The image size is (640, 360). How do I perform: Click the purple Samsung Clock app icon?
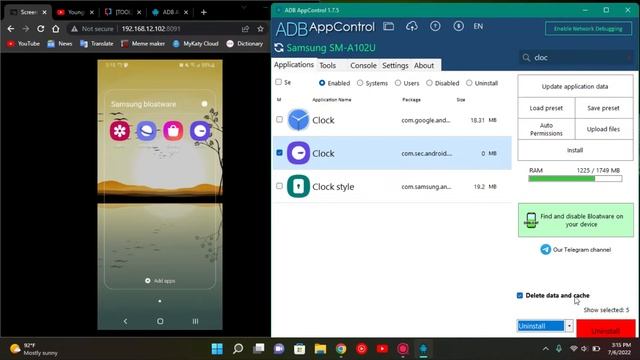[298, 153]
